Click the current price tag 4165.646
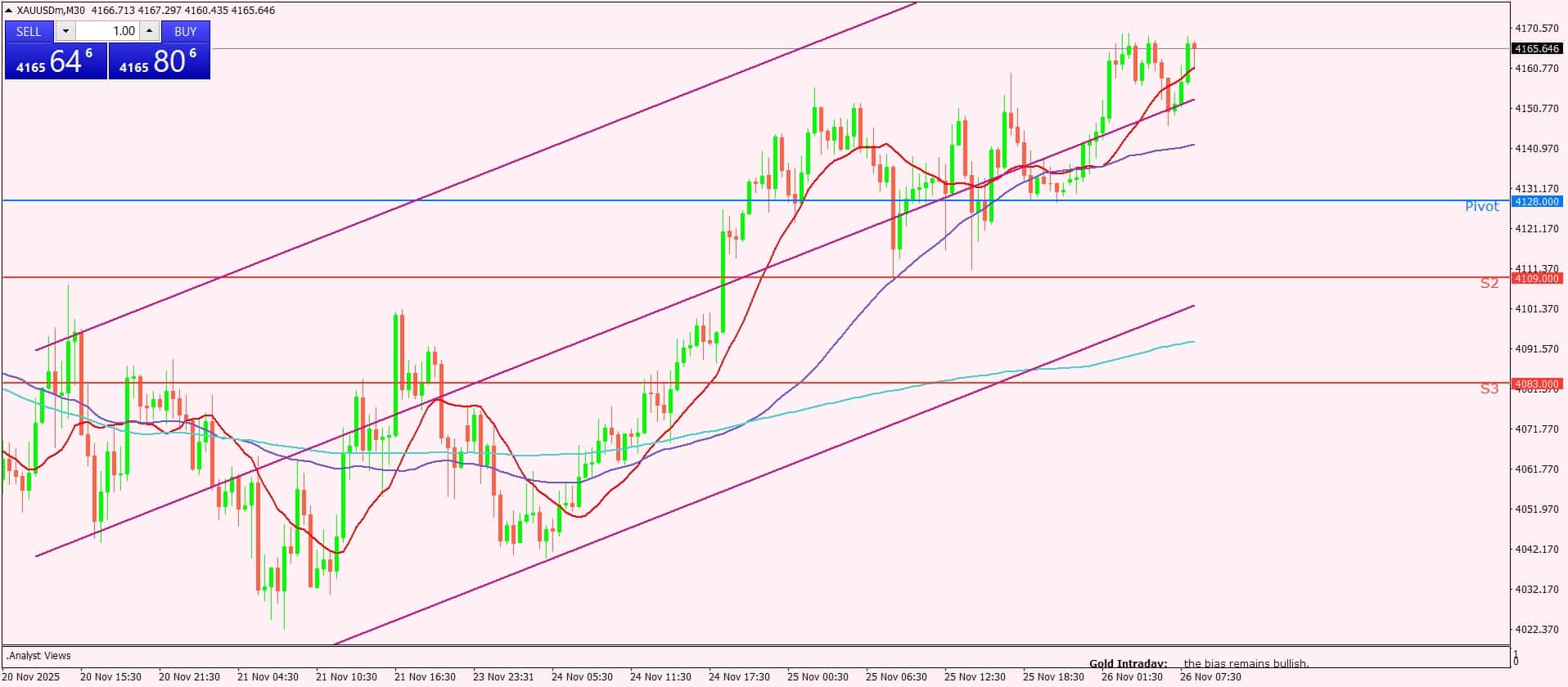The width and height of the screenshot is (1568, 687). (x=1537, y=48)
